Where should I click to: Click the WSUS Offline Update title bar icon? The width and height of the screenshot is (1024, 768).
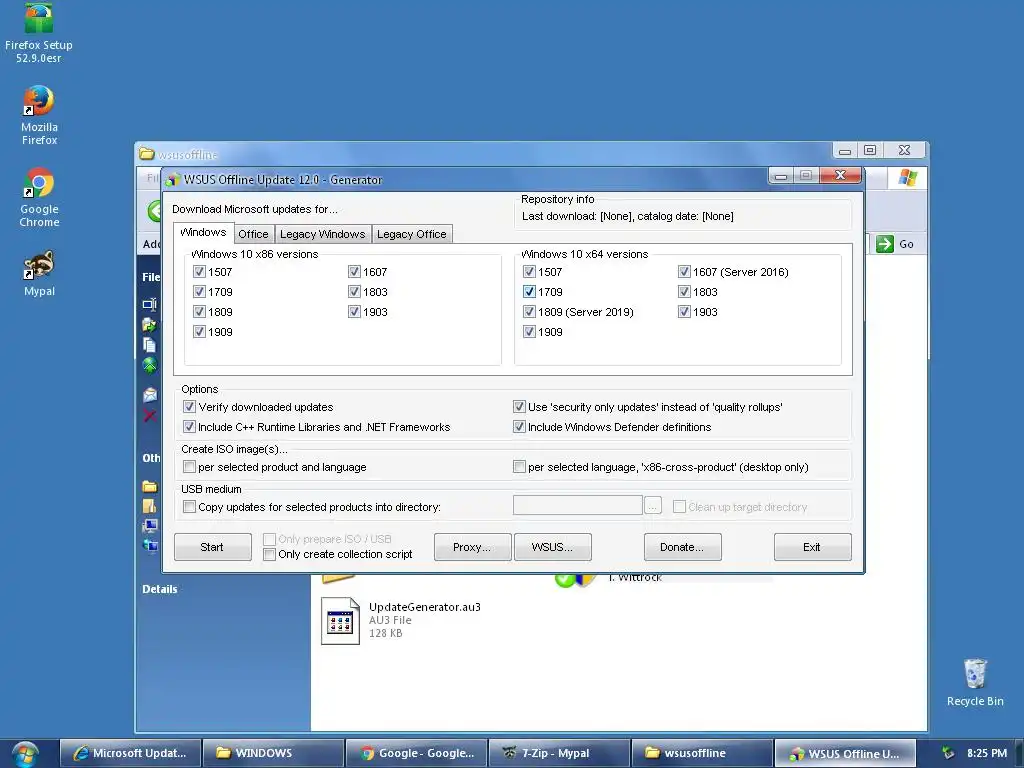[x=172, y=180]
